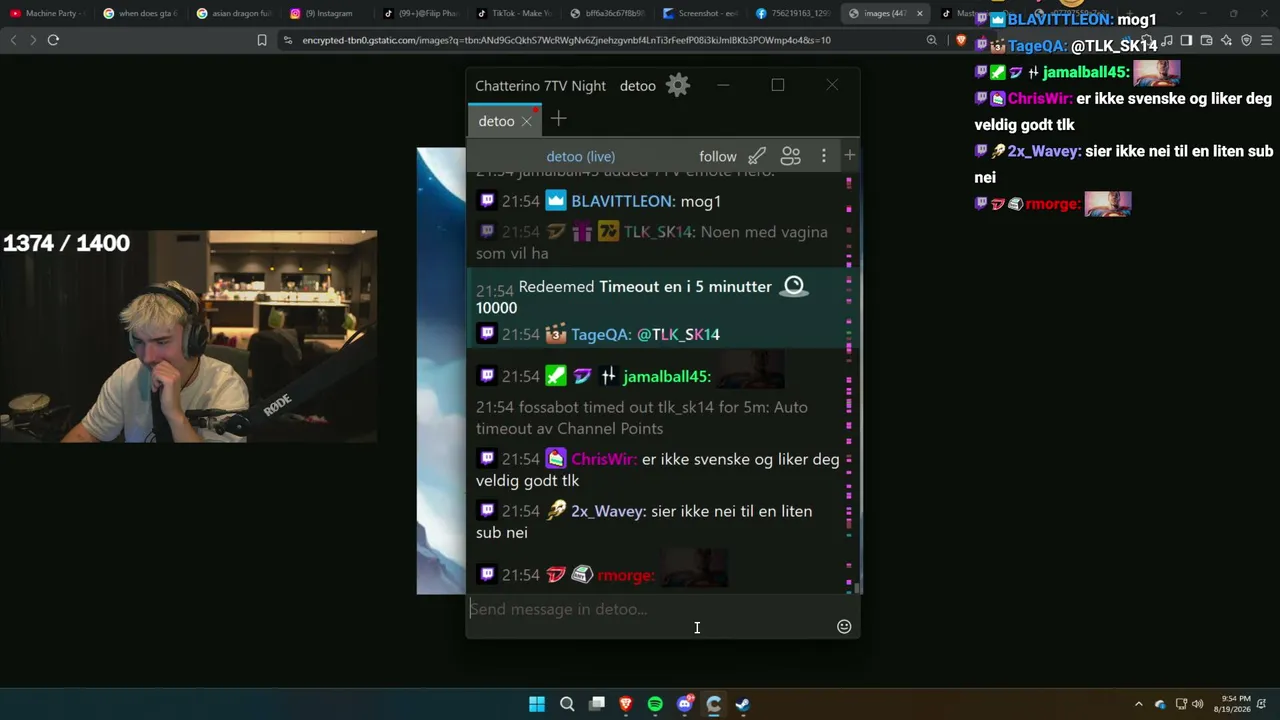Bookmark this page in browser
1280x720 pixels.
coord(262,40)
